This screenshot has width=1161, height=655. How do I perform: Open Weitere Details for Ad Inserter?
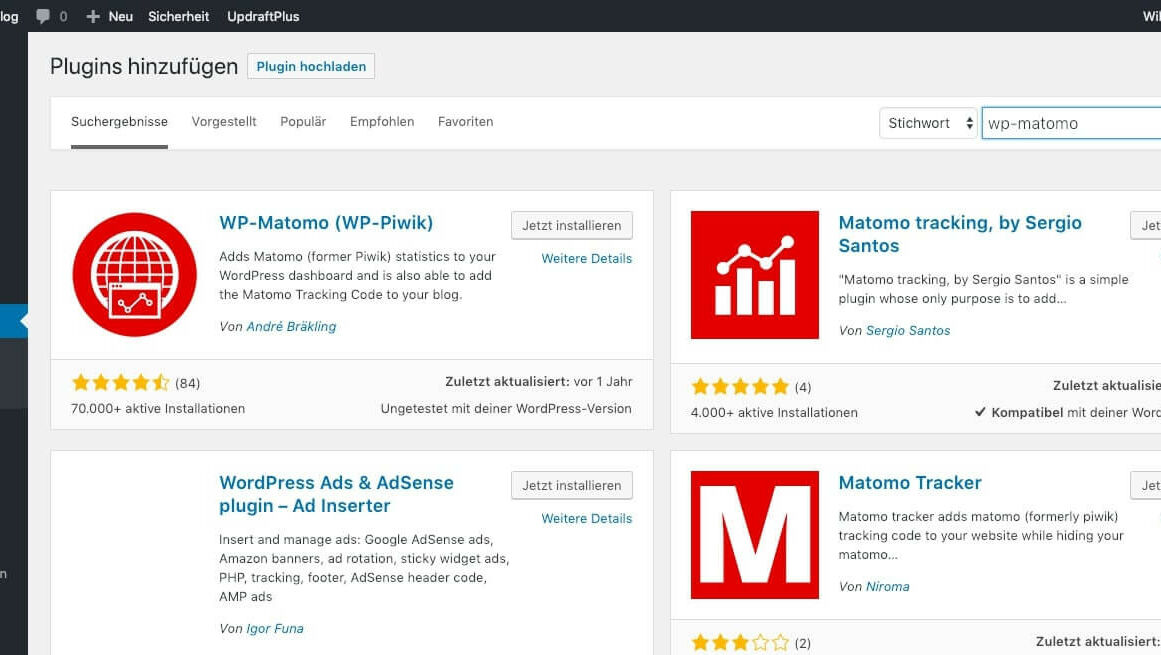coord(586,518)
